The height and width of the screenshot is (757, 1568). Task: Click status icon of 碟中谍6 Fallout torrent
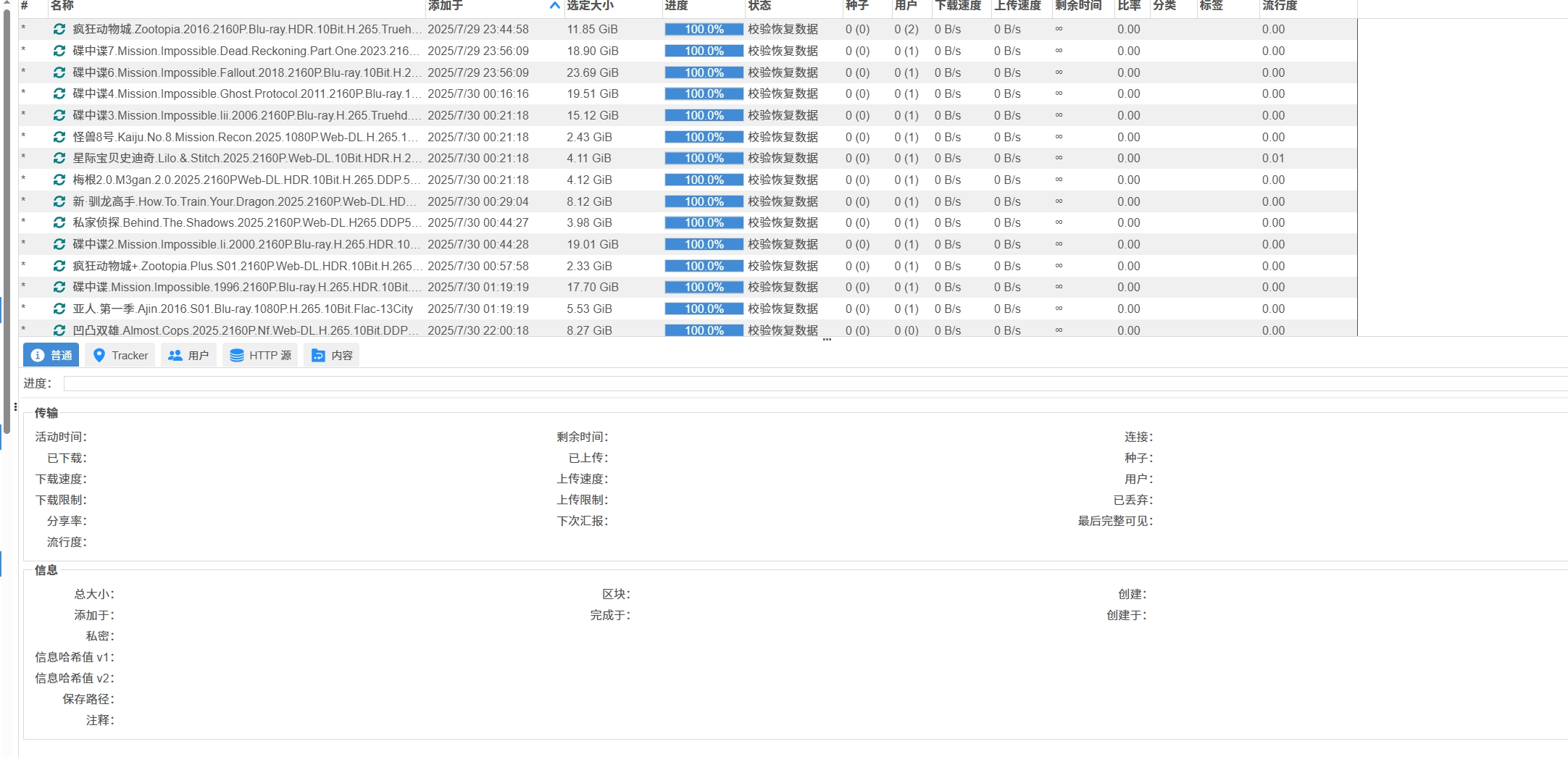pyautogui.click(x=59, y=72)
